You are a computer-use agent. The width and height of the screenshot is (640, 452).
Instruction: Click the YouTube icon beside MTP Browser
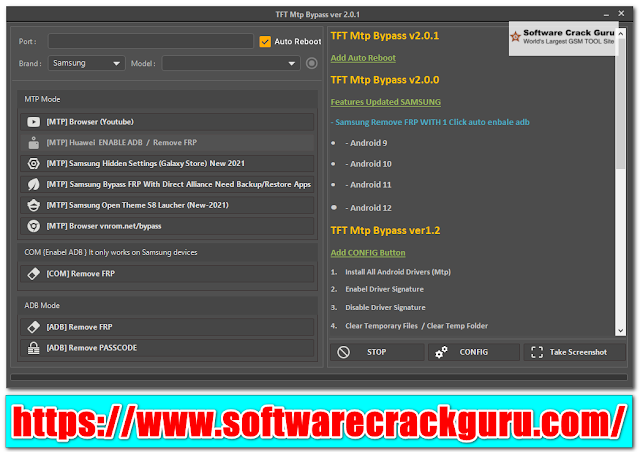pyautogui.click(x=33, y=122)
